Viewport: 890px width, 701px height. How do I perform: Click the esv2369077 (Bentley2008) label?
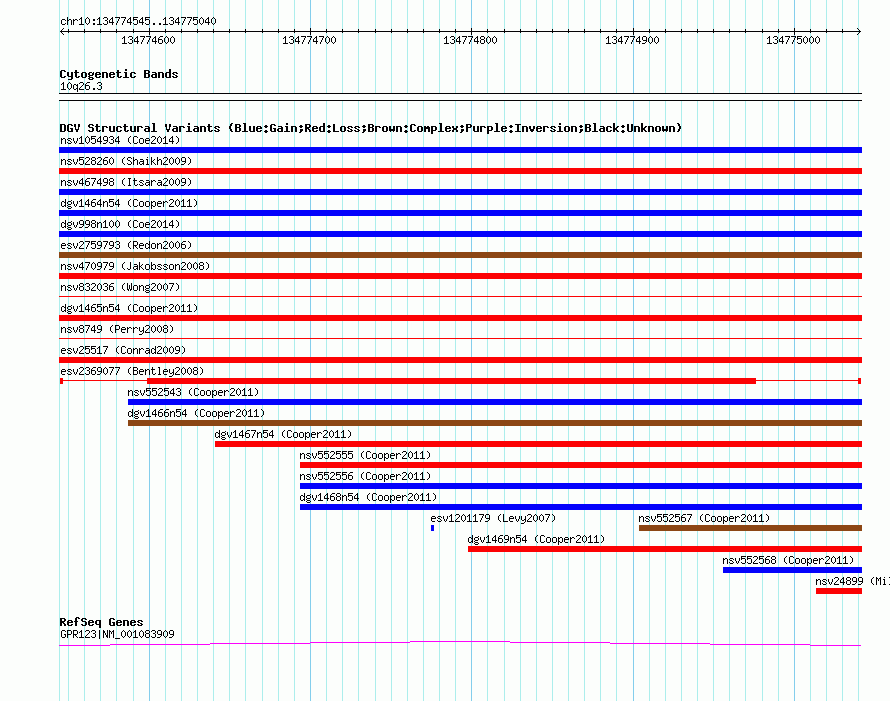click(132, 371)
